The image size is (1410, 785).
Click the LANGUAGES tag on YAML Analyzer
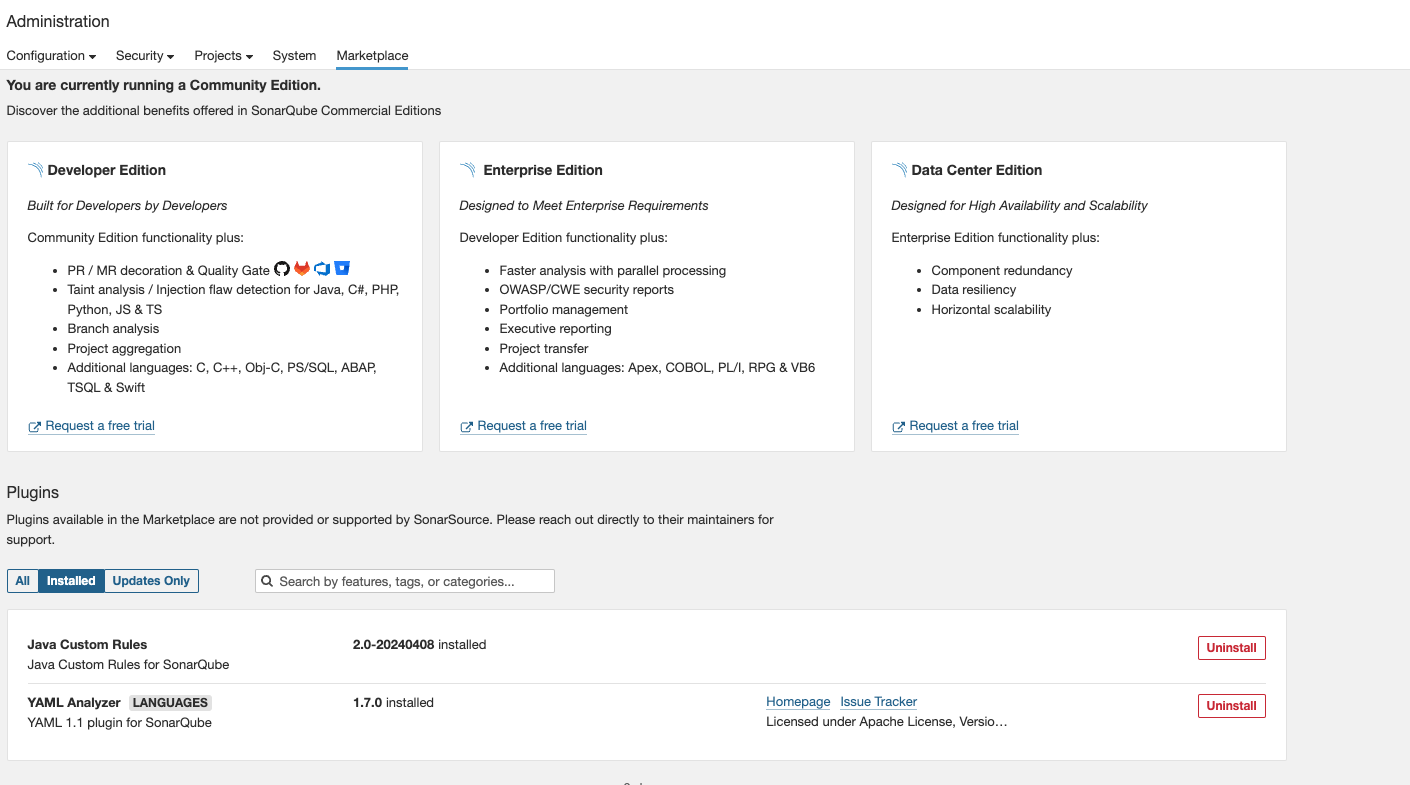click(x=170, y=703)
